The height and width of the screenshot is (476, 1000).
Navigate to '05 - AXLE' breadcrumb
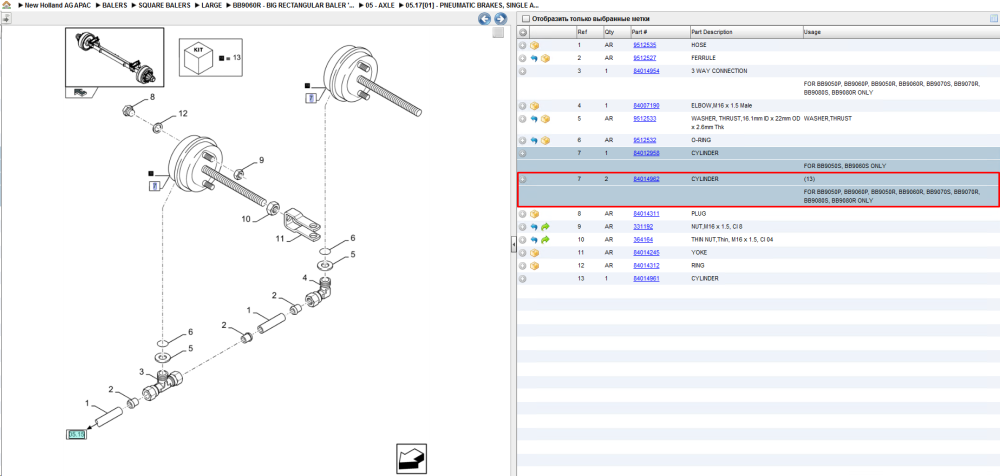(381, 5)
